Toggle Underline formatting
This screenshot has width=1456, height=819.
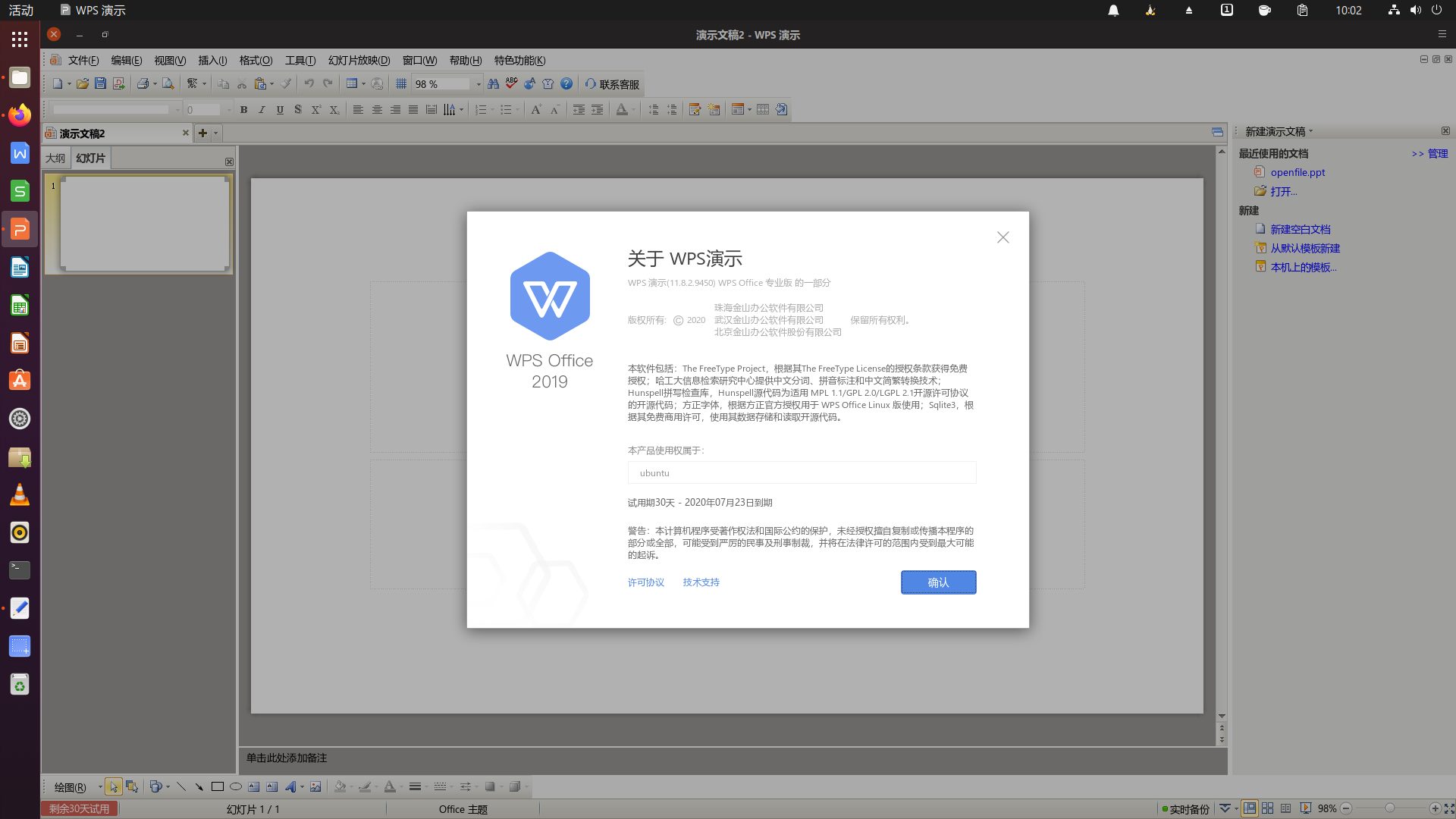[281, 110]
